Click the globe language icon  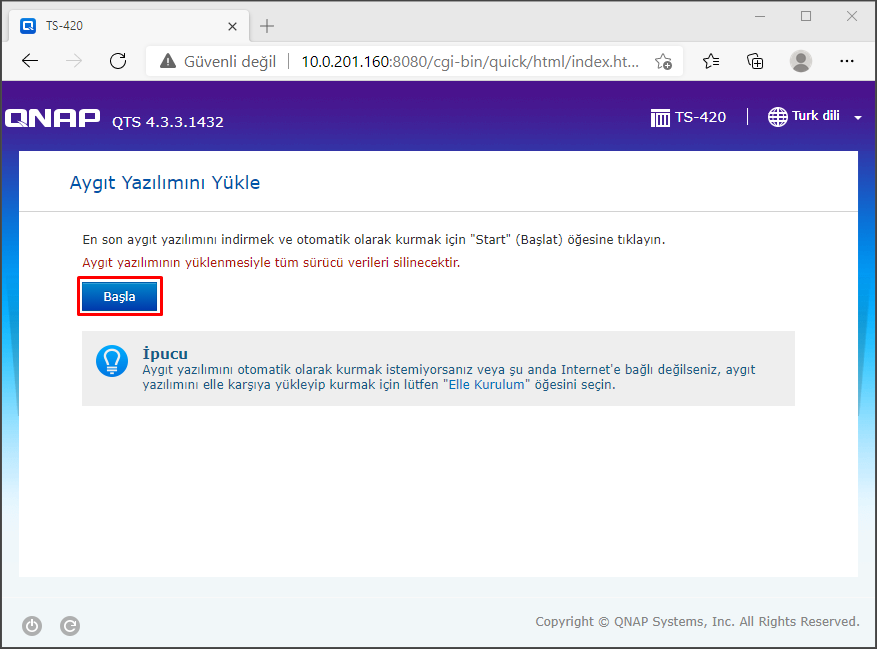777,117
